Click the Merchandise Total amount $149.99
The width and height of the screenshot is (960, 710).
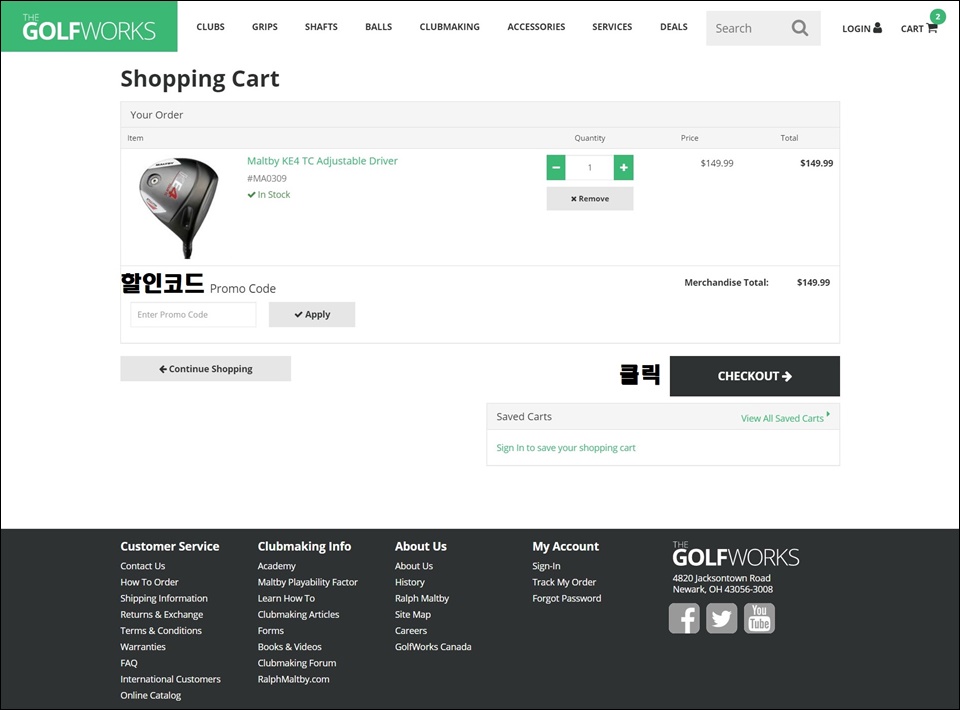pos(813,282)
